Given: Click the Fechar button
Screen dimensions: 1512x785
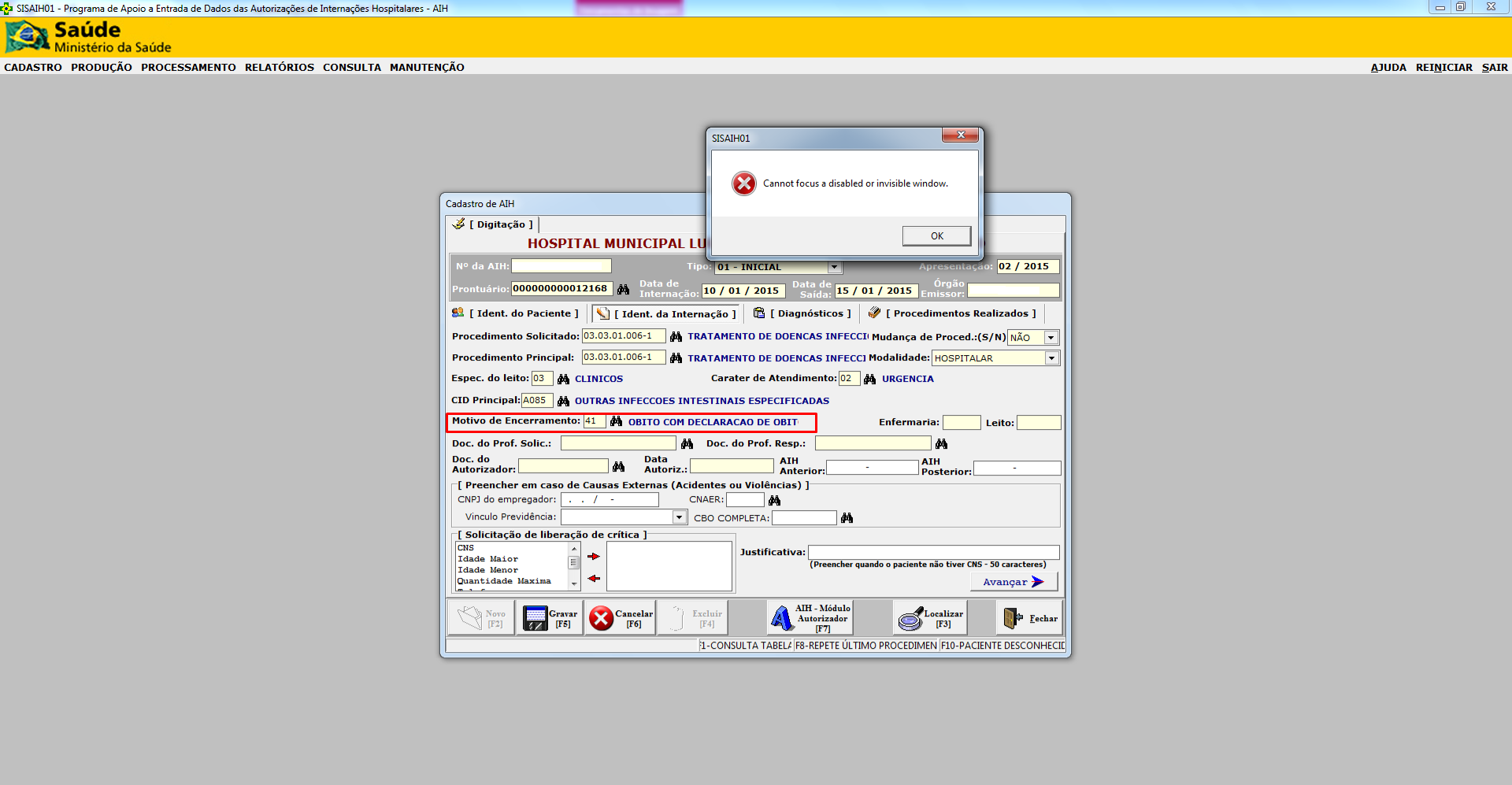Looking at the screenshot, I should pos(1029,618).
